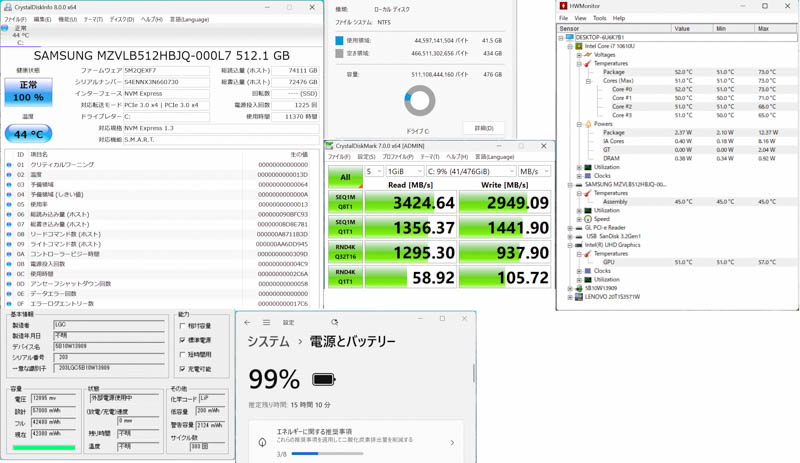Click the SAMSUNG MZVLB512HBJQ drive icon in HWMonitor
Viewport: 800px width, 463px height.
pos(579,184)
